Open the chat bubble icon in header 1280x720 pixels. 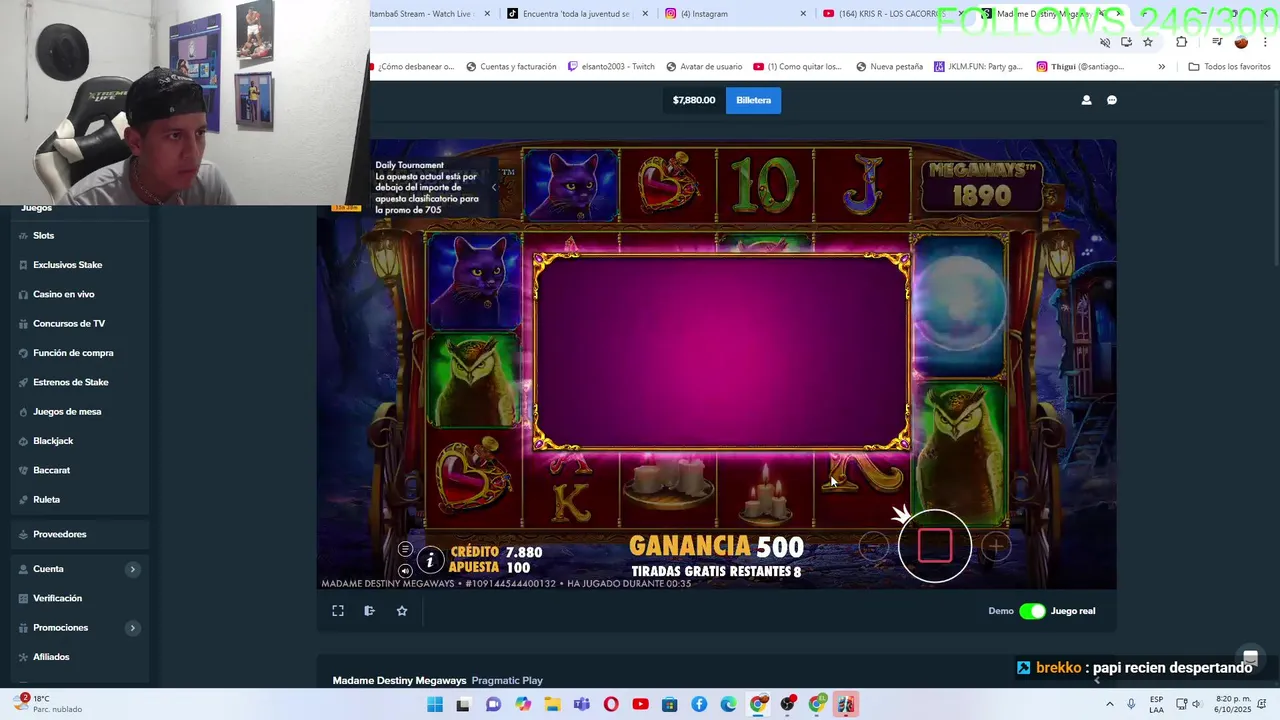pyautogui.click(x=1112, y=100)
